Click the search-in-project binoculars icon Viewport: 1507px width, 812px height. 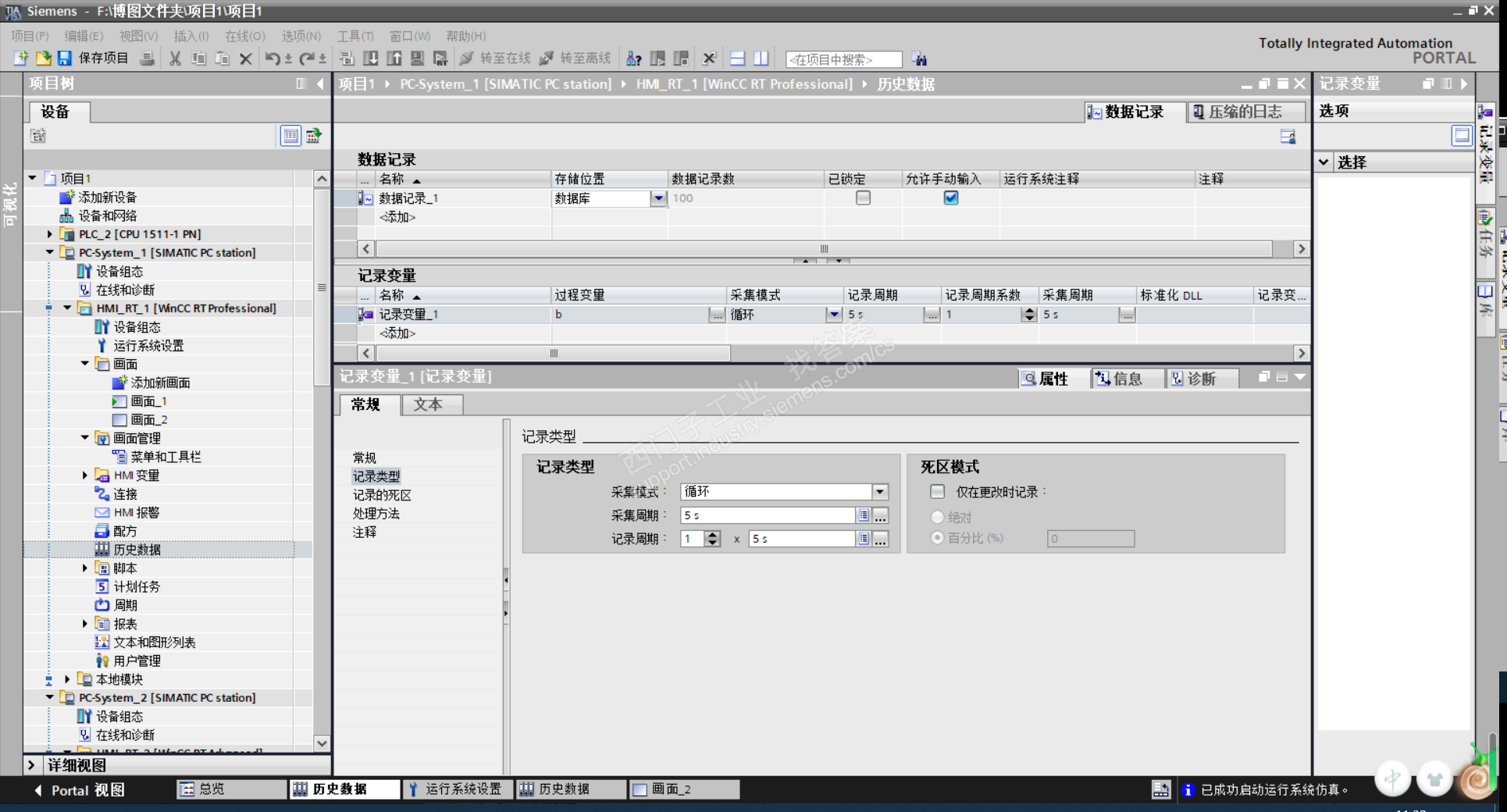(920, 59)
